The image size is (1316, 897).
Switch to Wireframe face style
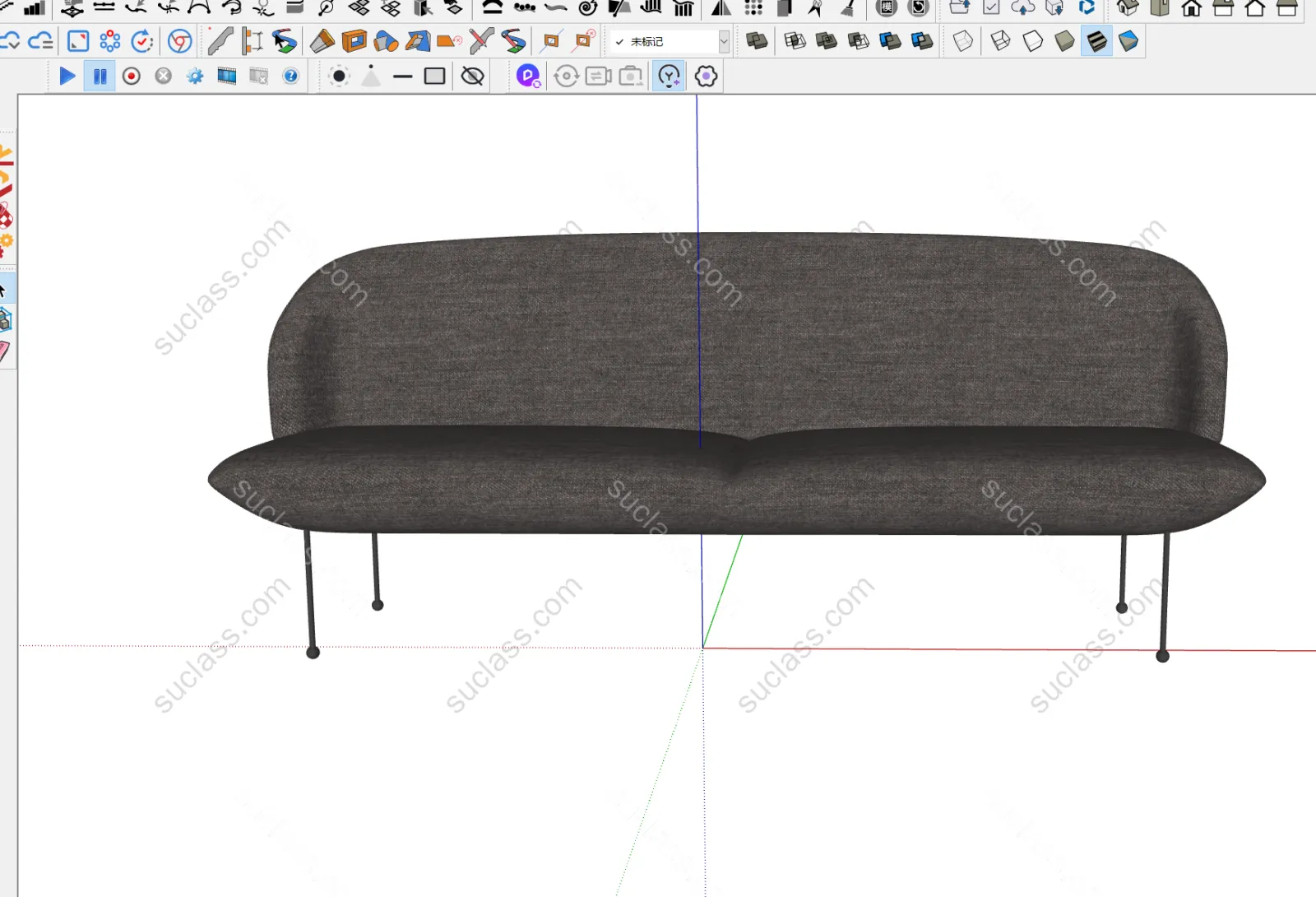pos(1001,41)
